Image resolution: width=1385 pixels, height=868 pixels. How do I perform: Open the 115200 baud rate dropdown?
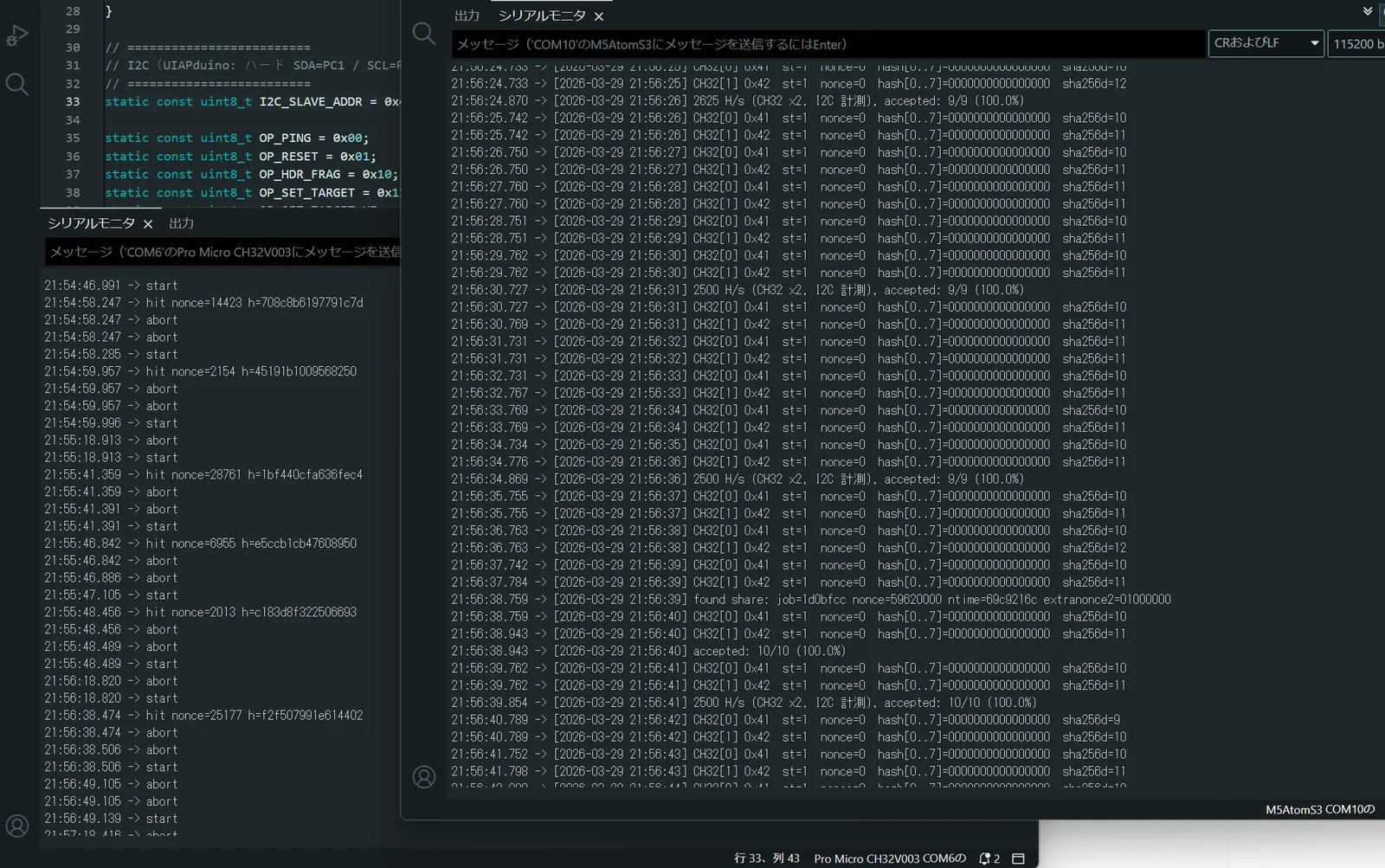click(x=1356, y=43)
